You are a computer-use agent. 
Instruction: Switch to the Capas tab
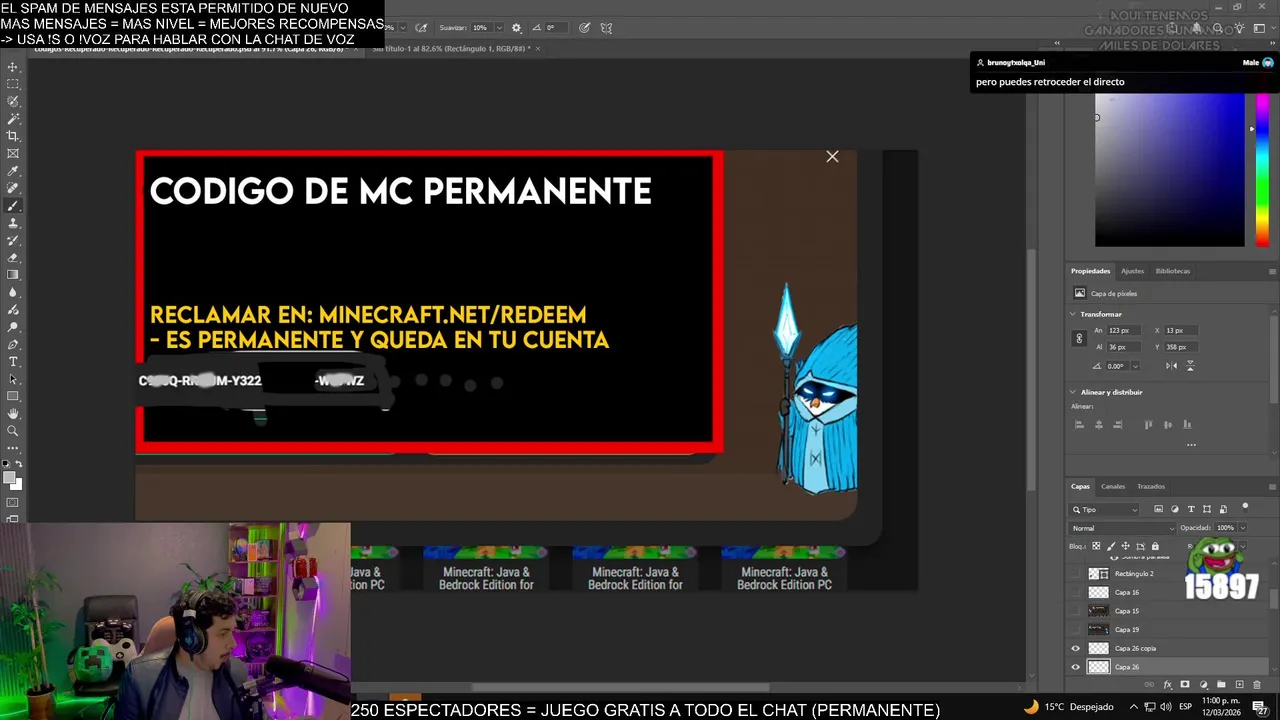pos(1080,486)
